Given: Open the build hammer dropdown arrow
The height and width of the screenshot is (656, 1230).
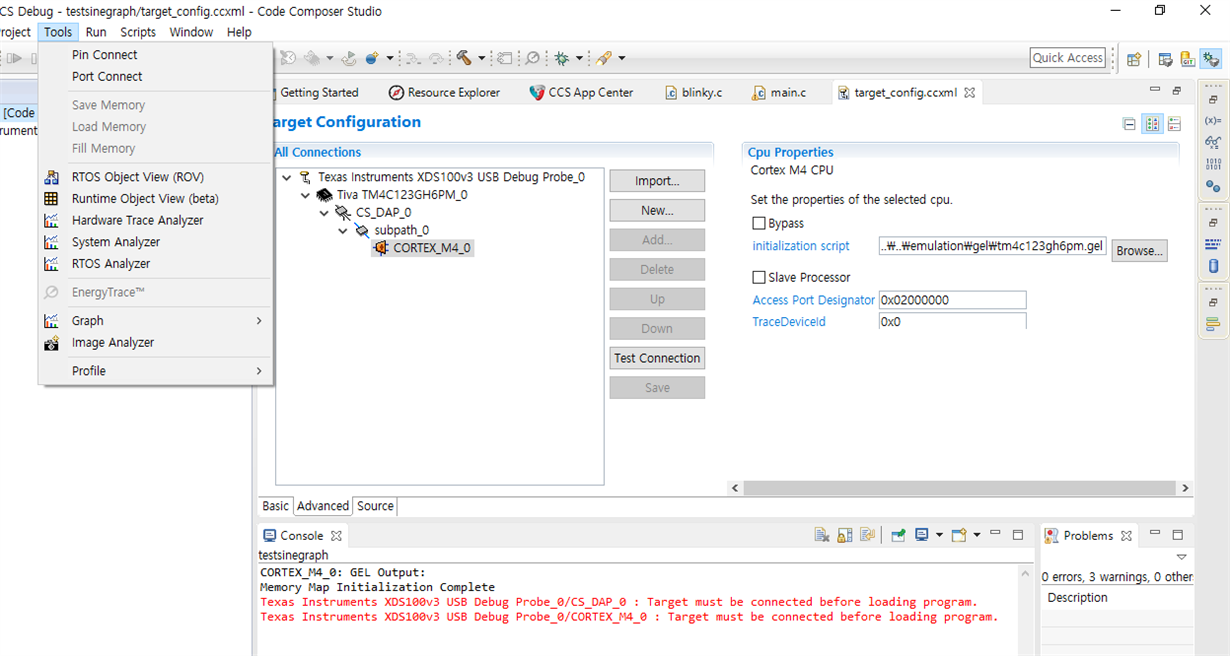Looking at the screenshot, I should pyautogui.click(x=481, y=58).
